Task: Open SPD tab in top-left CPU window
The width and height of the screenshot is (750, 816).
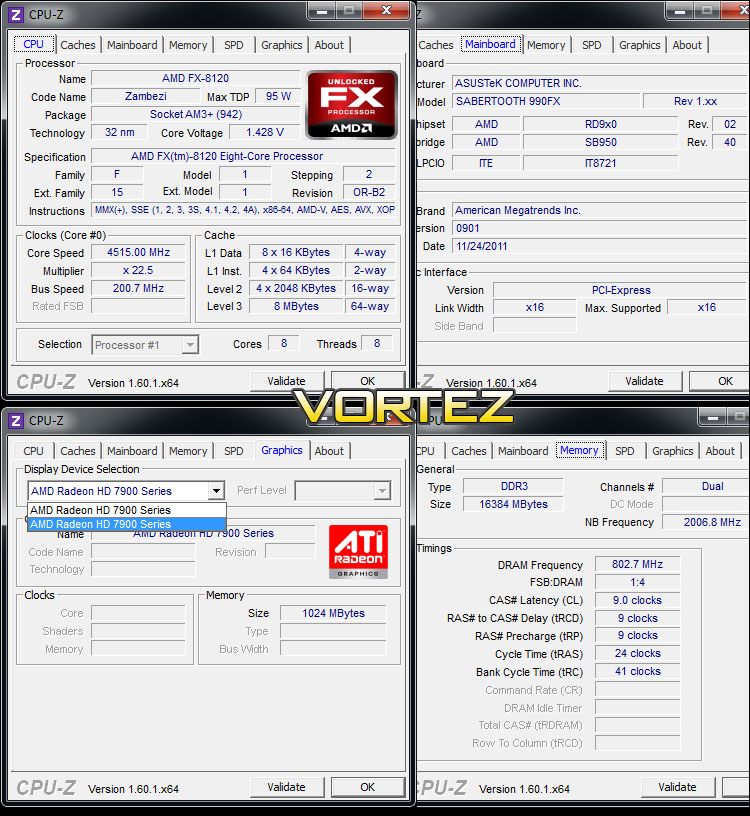Action: tap(234, 45)
